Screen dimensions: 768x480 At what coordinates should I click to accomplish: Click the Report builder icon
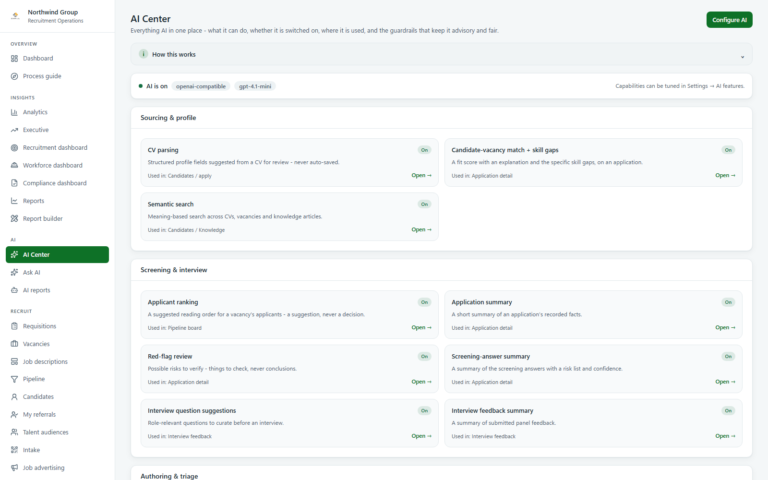14,218
